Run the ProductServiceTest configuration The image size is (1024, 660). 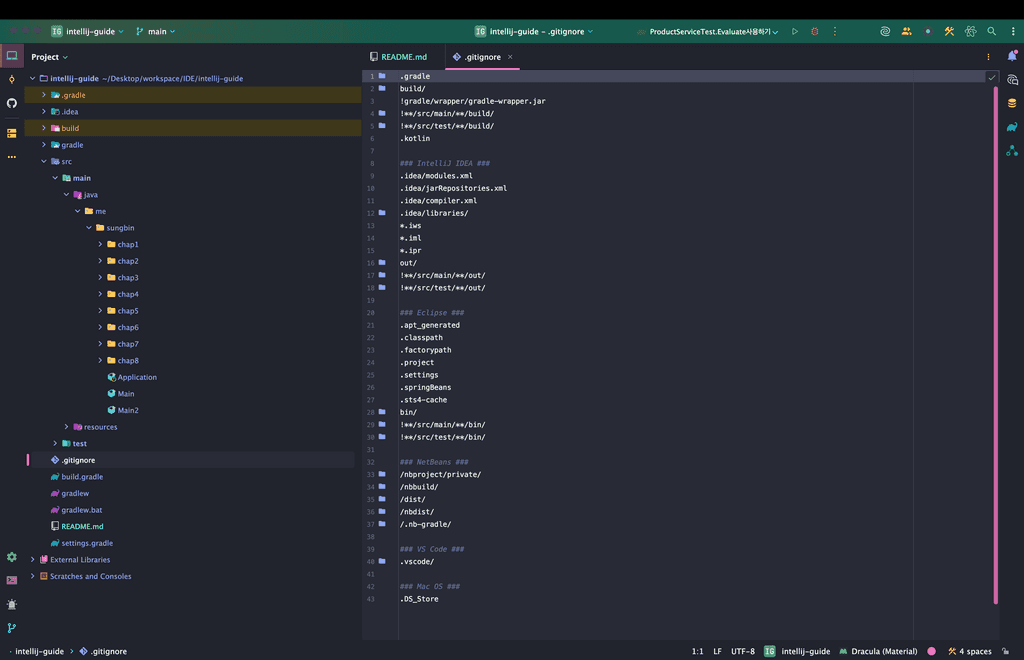[x=795, y=31]
